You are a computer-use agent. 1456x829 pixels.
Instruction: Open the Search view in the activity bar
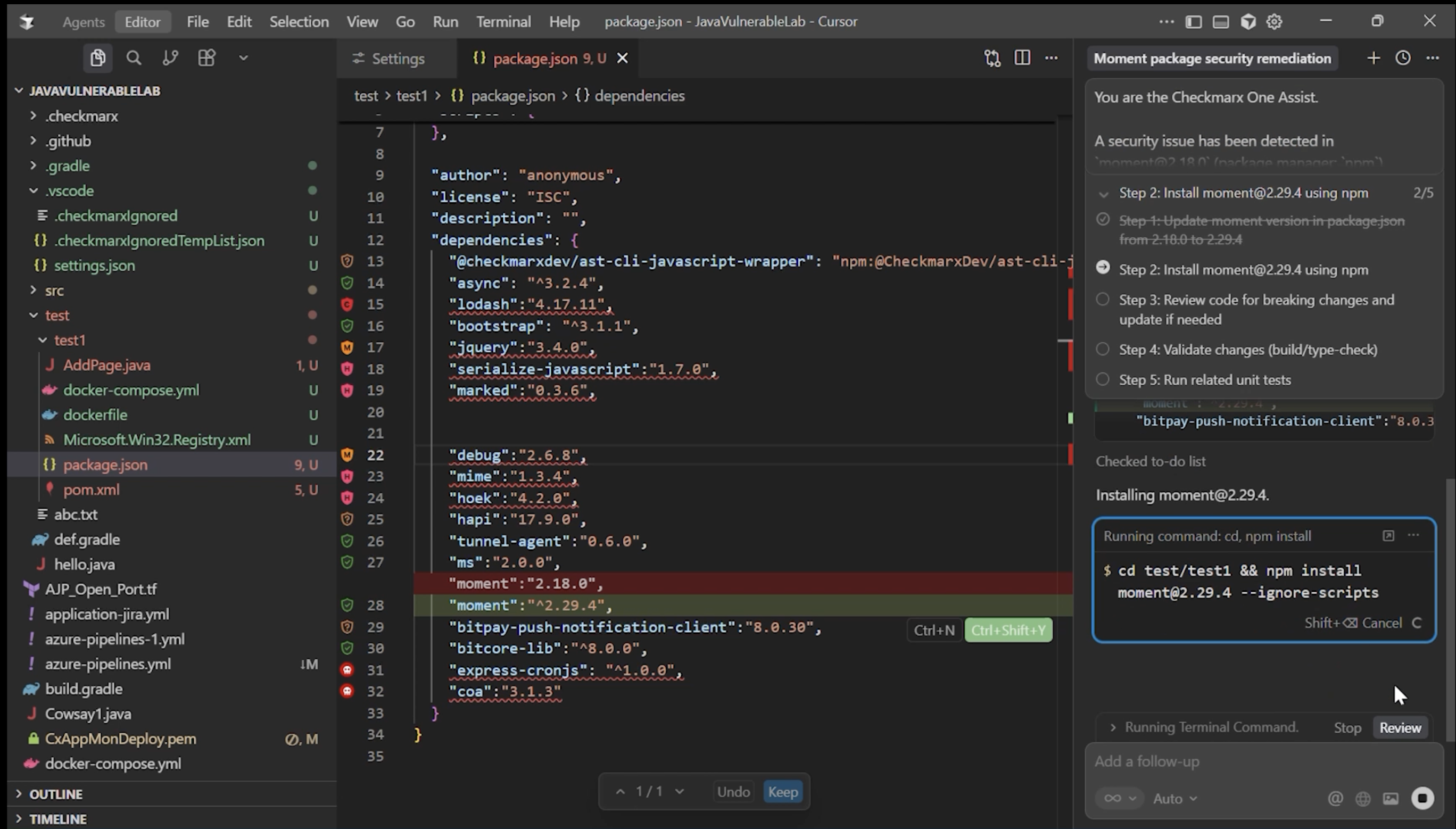point(134,57)
